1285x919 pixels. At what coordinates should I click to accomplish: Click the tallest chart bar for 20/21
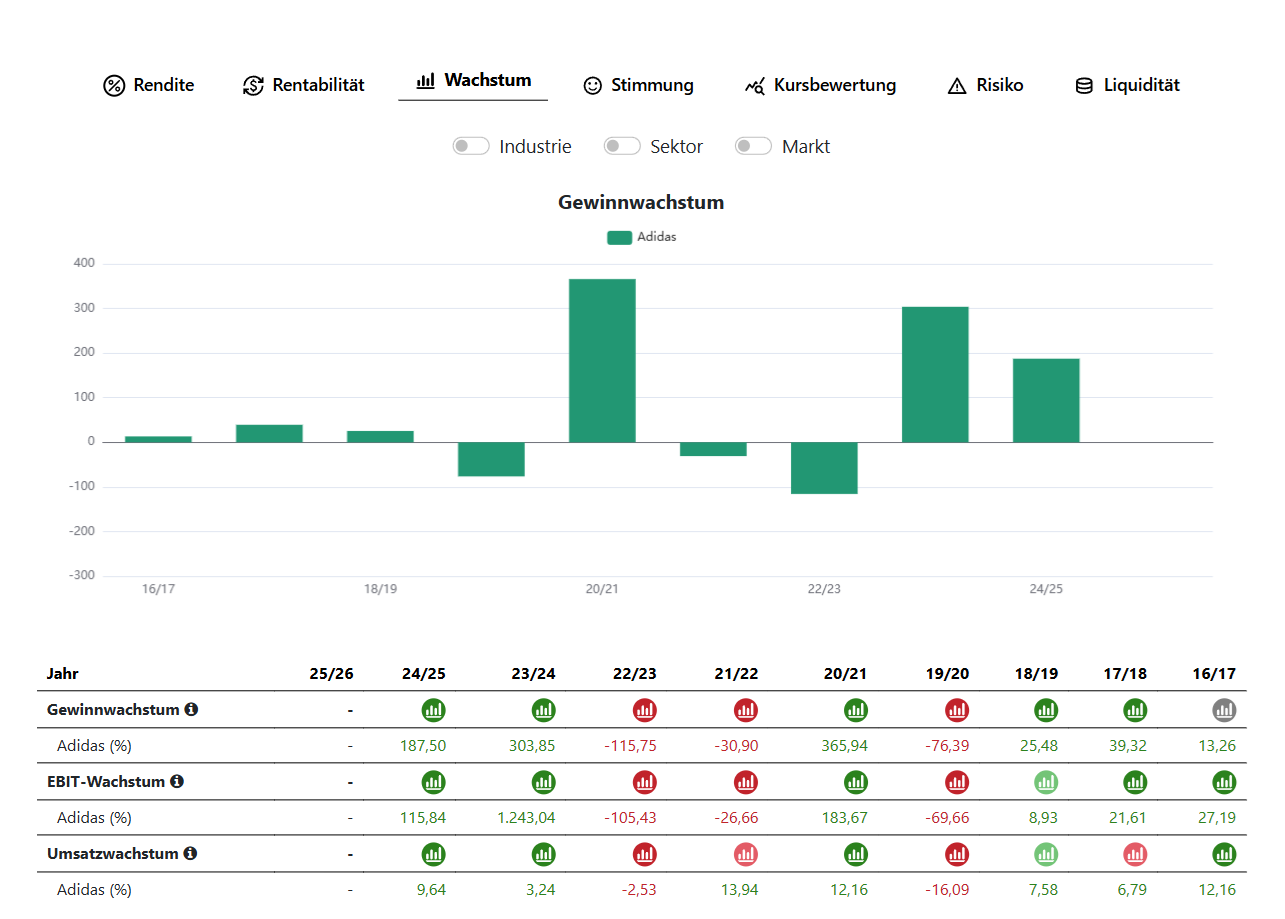click(602, 360)
